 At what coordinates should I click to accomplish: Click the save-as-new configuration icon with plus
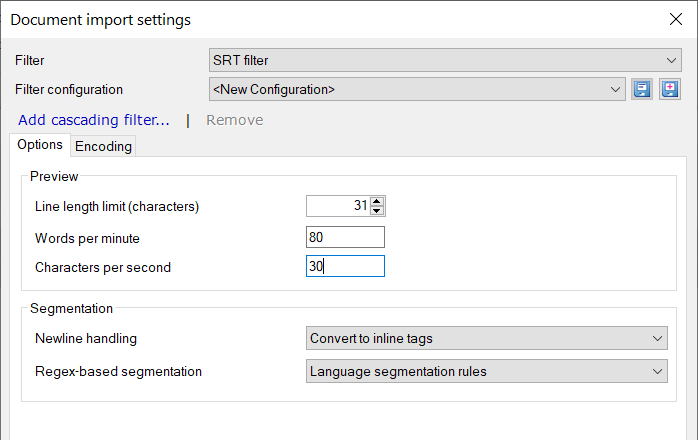669,90
